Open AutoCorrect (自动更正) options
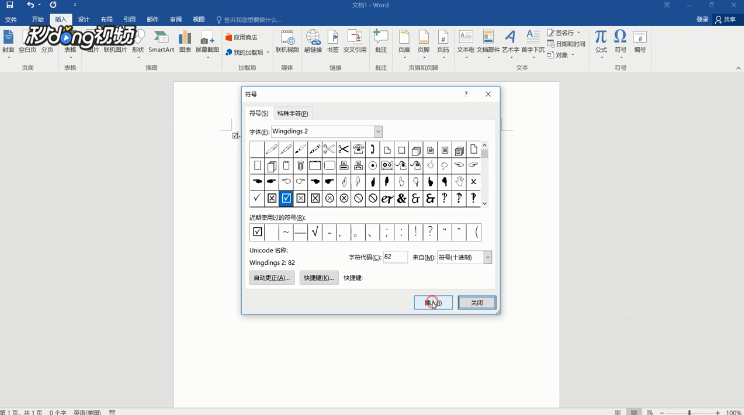744x415 pixels. point(272,278)
